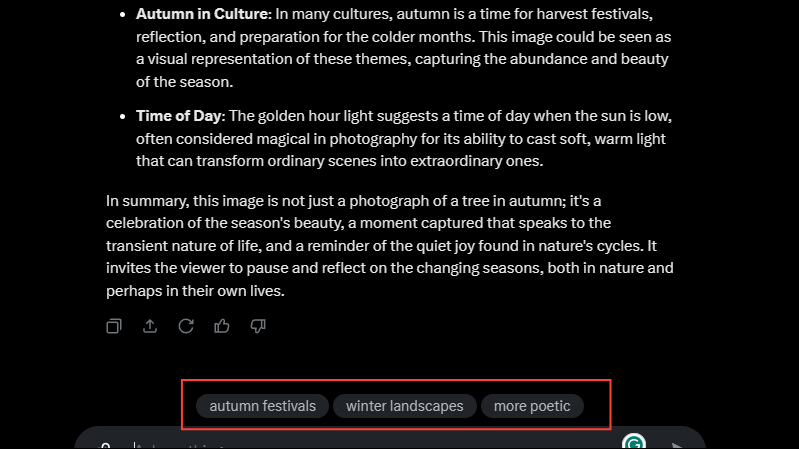The image size is (799, 449).
Task: Choose the "winter landscapes" suggestion chip
Action: (x=405, y=406)
